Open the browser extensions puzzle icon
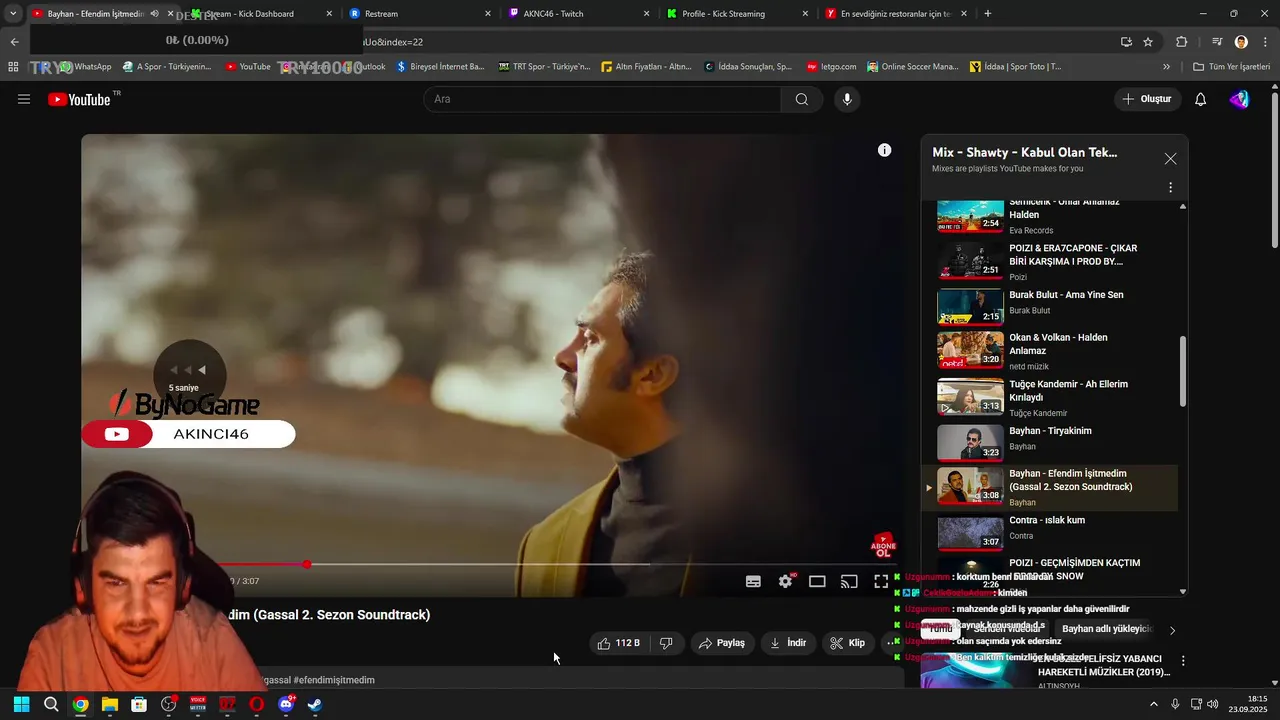 point(1181,42)
